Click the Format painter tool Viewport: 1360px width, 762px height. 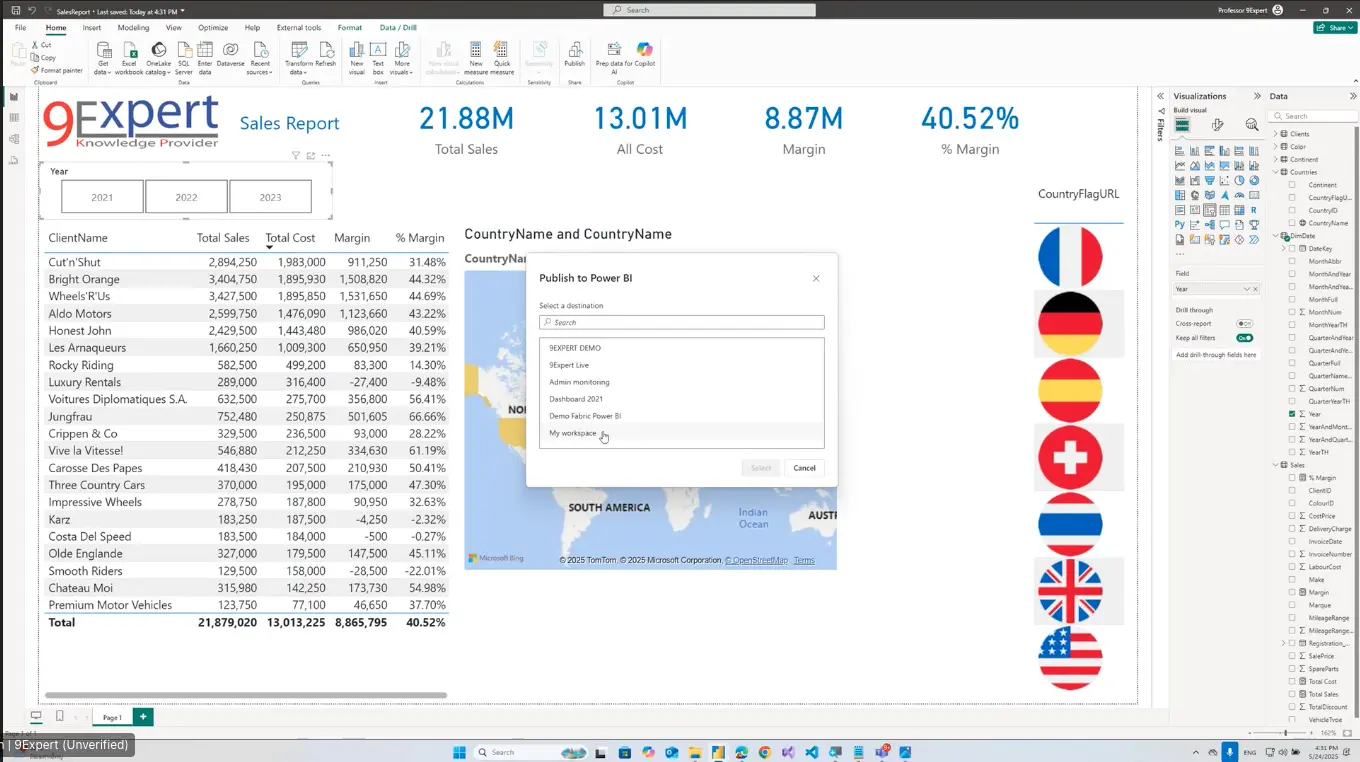point(57,70)
